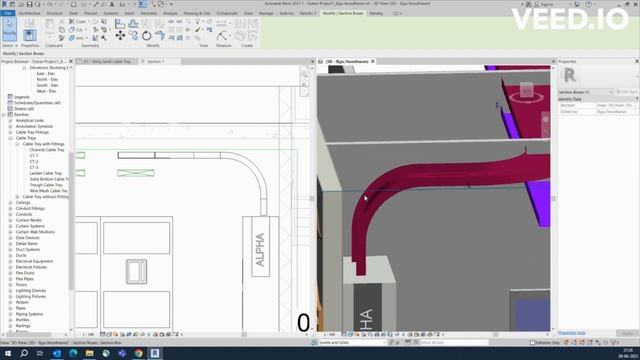Click the Windows clock in system tray

[628, 353]
